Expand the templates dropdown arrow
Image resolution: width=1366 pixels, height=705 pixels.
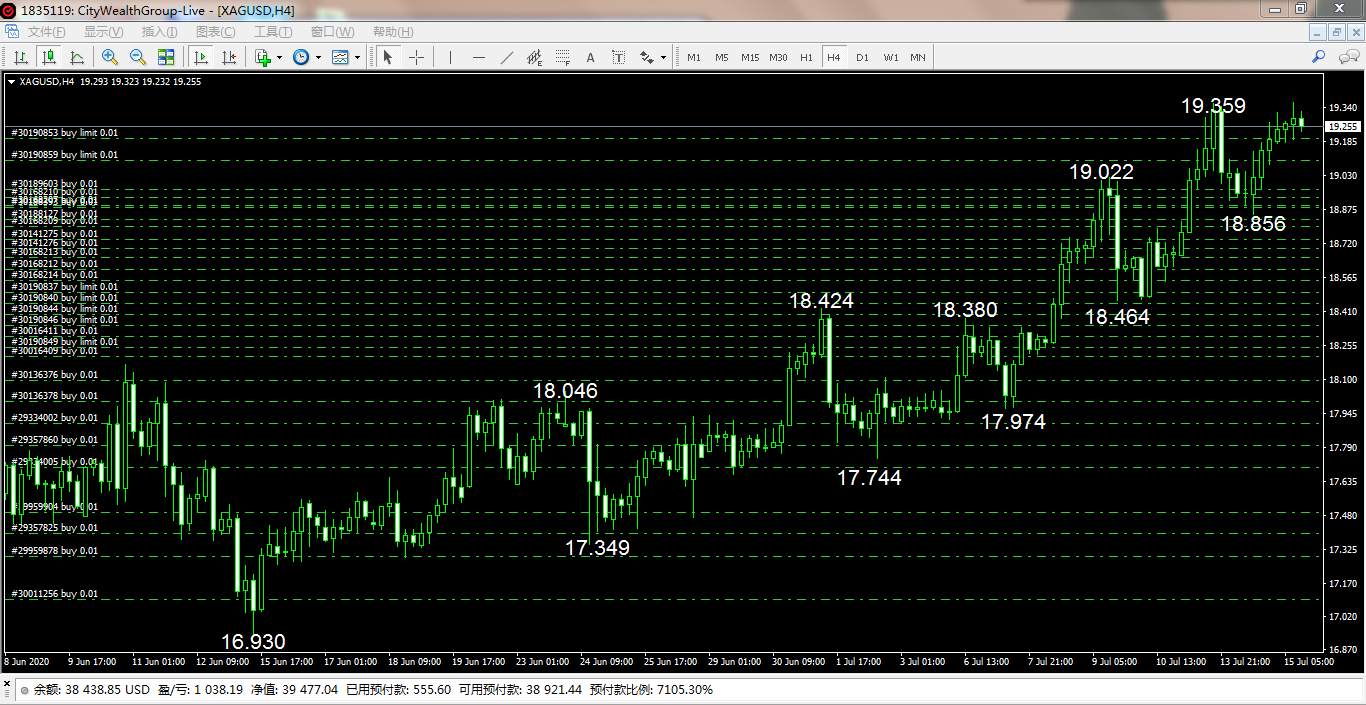pyautogui.click(x=357, y=58)
